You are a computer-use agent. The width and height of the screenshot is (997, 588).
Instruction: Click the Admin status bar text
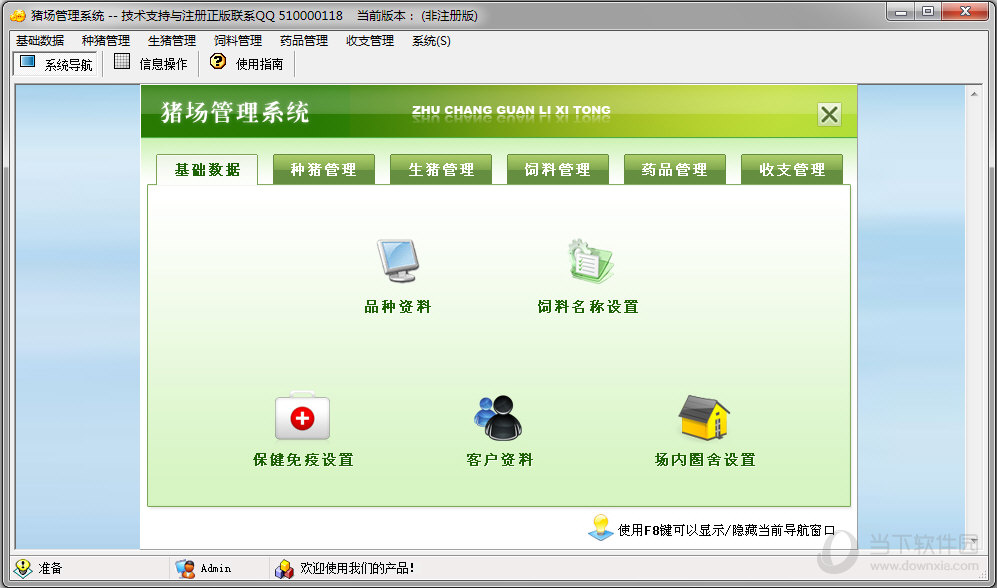pyautogui.click(x=216, y=568)
